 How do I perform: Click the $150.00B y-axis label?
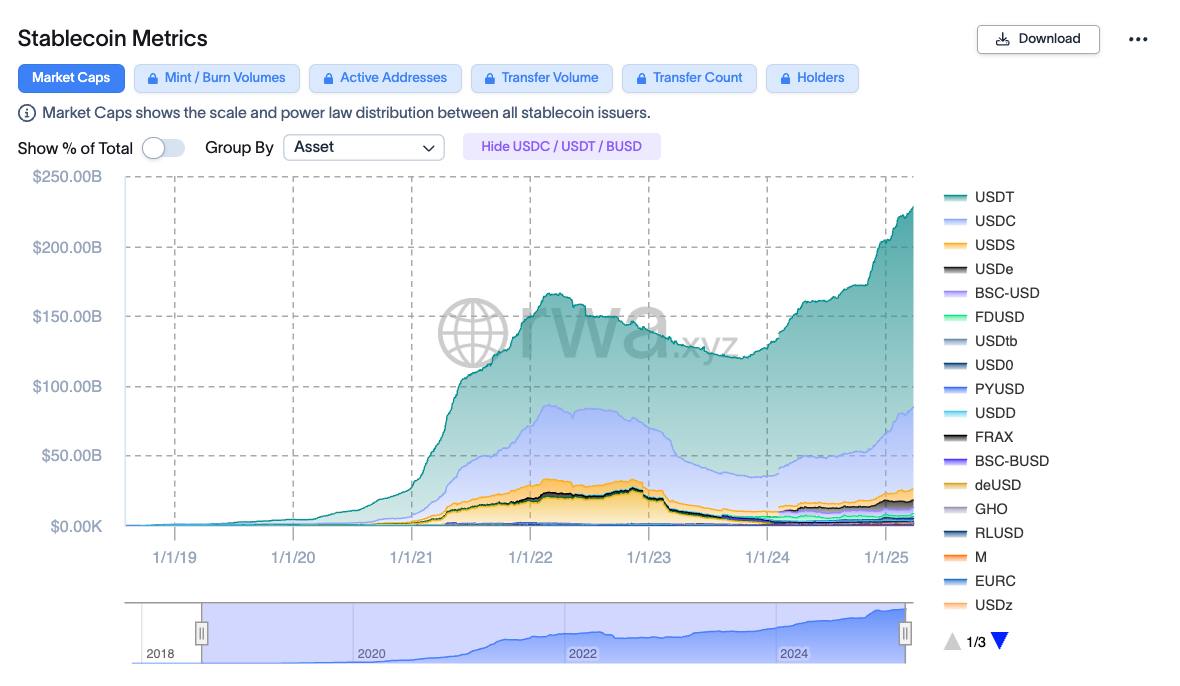coord(67,317)
